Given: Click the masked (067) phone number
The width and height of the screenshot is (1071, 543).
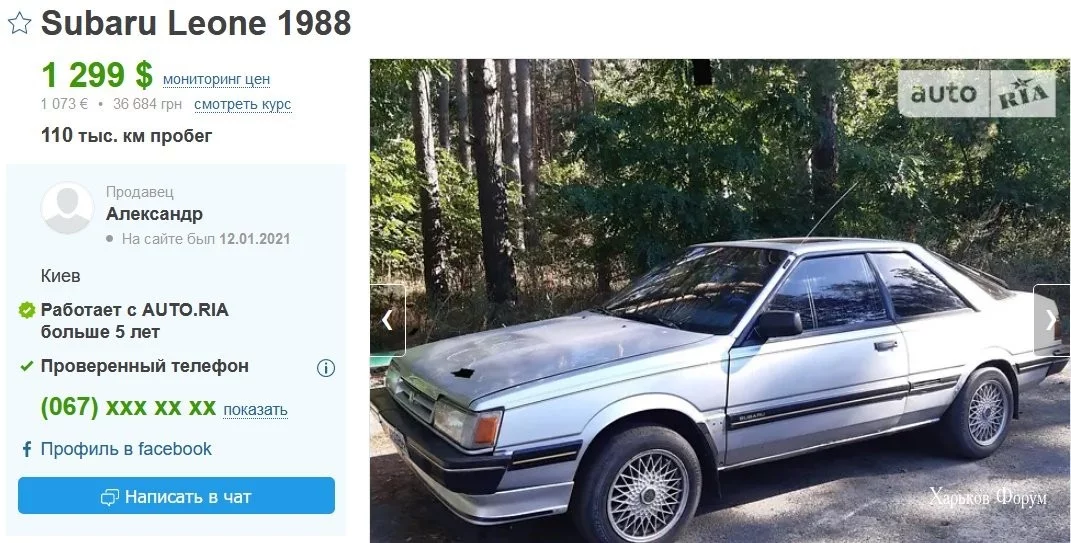Looking at the screenshot, I should pos(128,407).
